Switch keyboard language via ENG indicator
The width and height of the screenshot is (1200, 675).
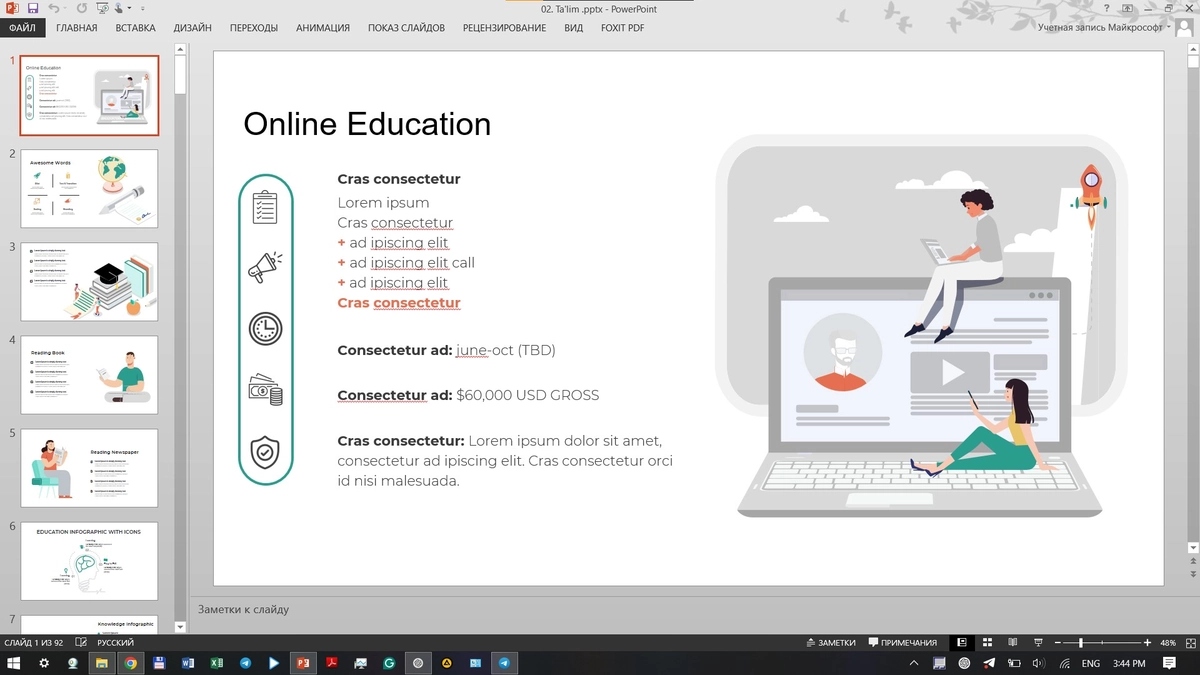[x=1089, y=662]
